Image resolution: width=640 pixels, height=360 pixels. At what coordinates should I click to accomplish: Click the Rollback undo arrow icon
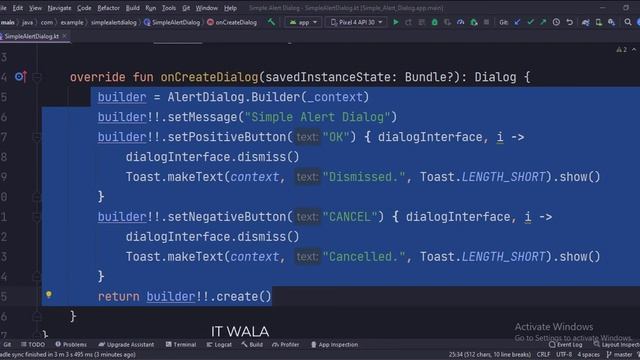(x=569, y=22)
